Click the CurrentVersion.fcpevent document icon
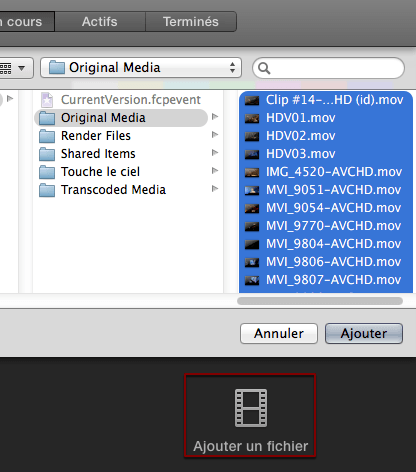Viewport: 416px width, 472px height. pyautogui.click(x=47, y=100)
